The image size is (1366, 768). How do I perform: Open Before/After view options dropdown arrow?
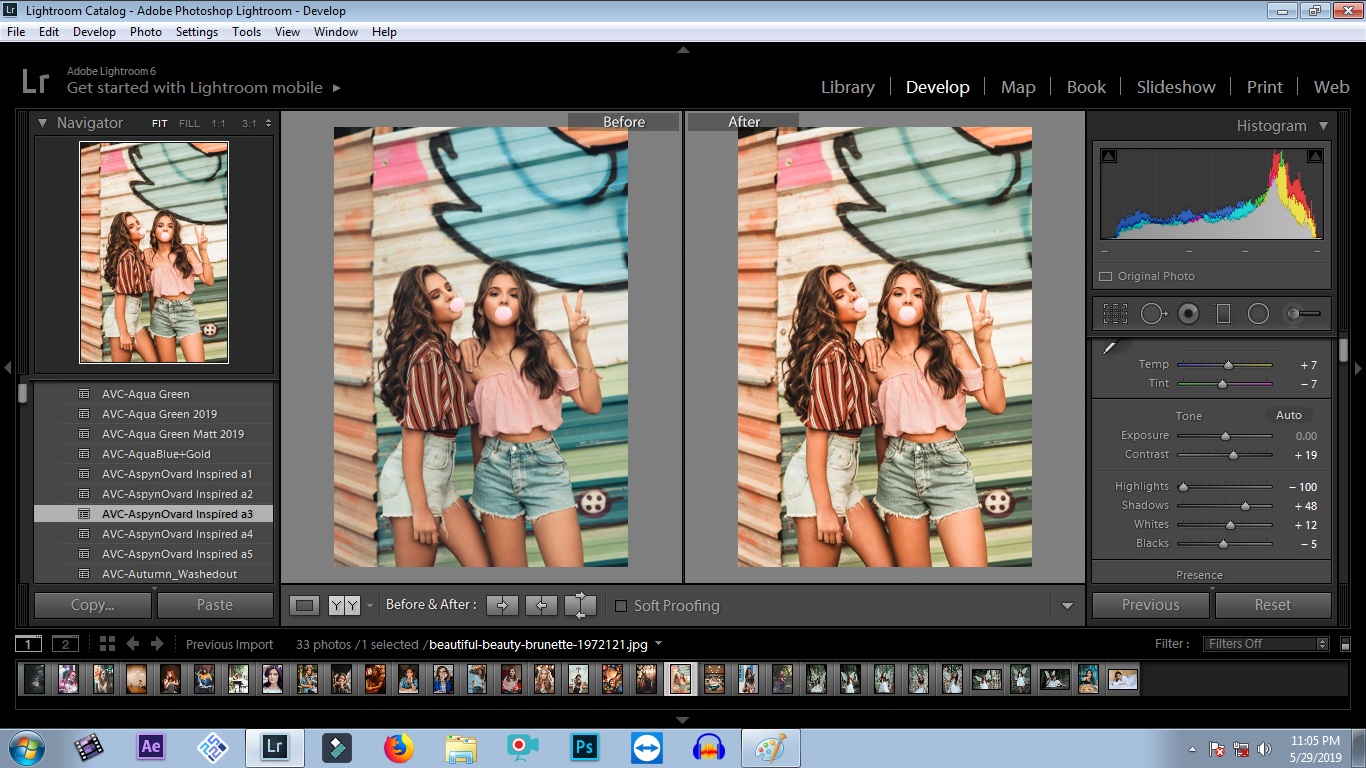point(370,606)
